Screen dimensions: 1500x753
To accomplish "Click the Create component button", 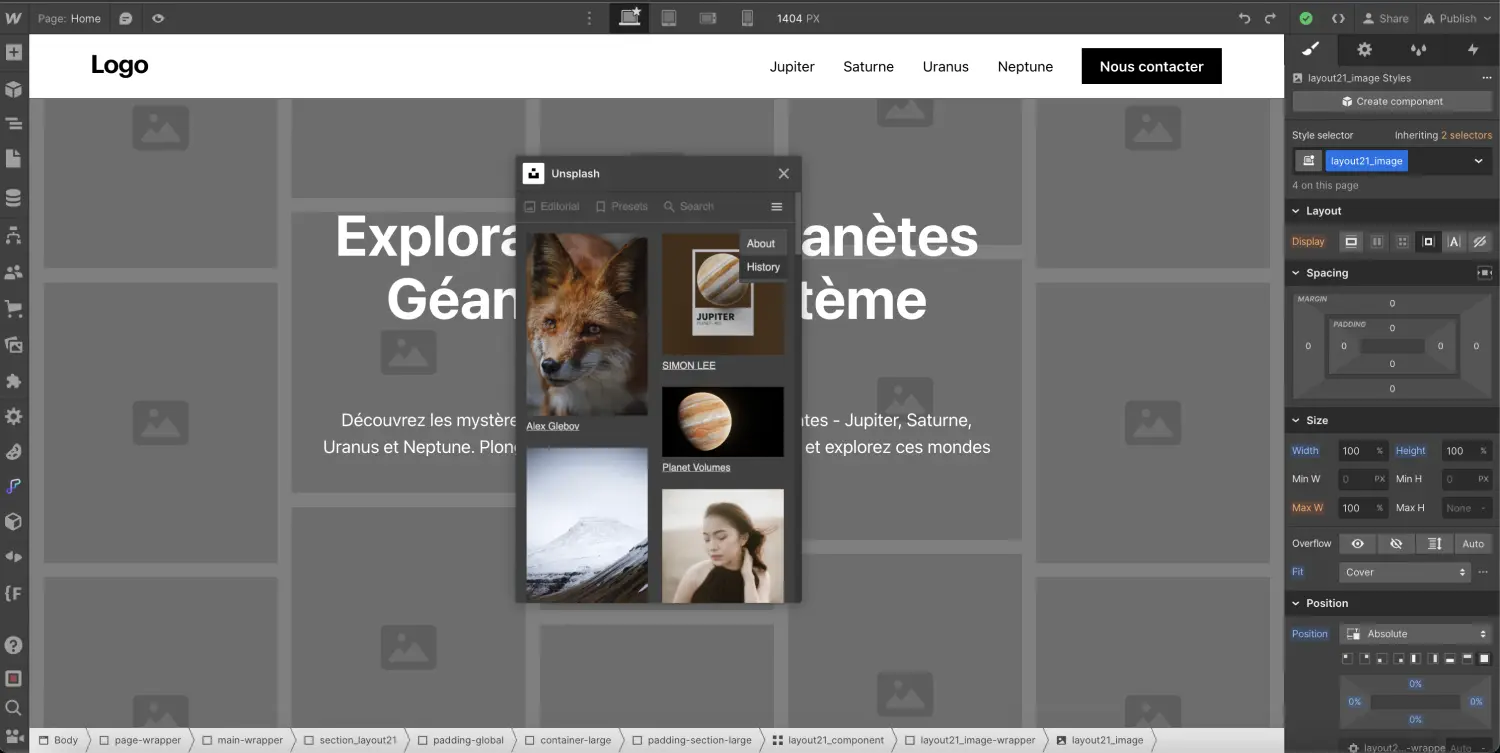I will (1392, 101).
